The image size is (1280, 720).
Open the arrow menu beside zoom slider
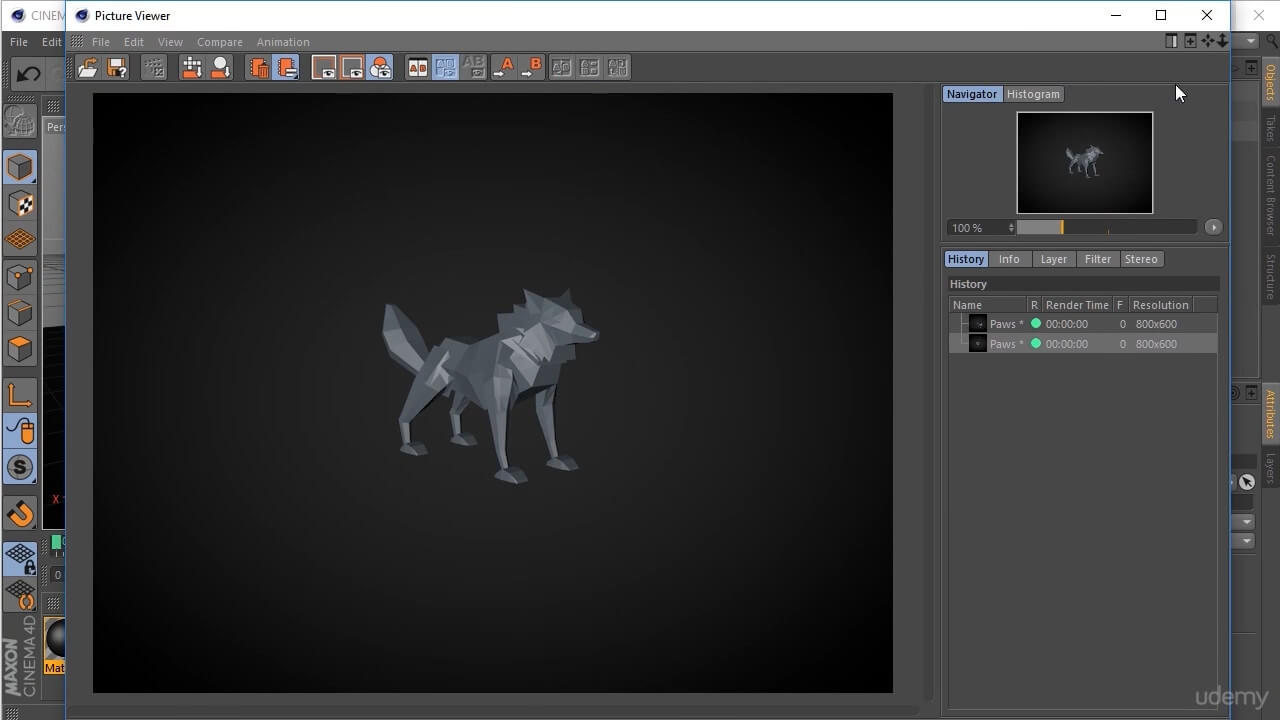[x=1213, y=228]
